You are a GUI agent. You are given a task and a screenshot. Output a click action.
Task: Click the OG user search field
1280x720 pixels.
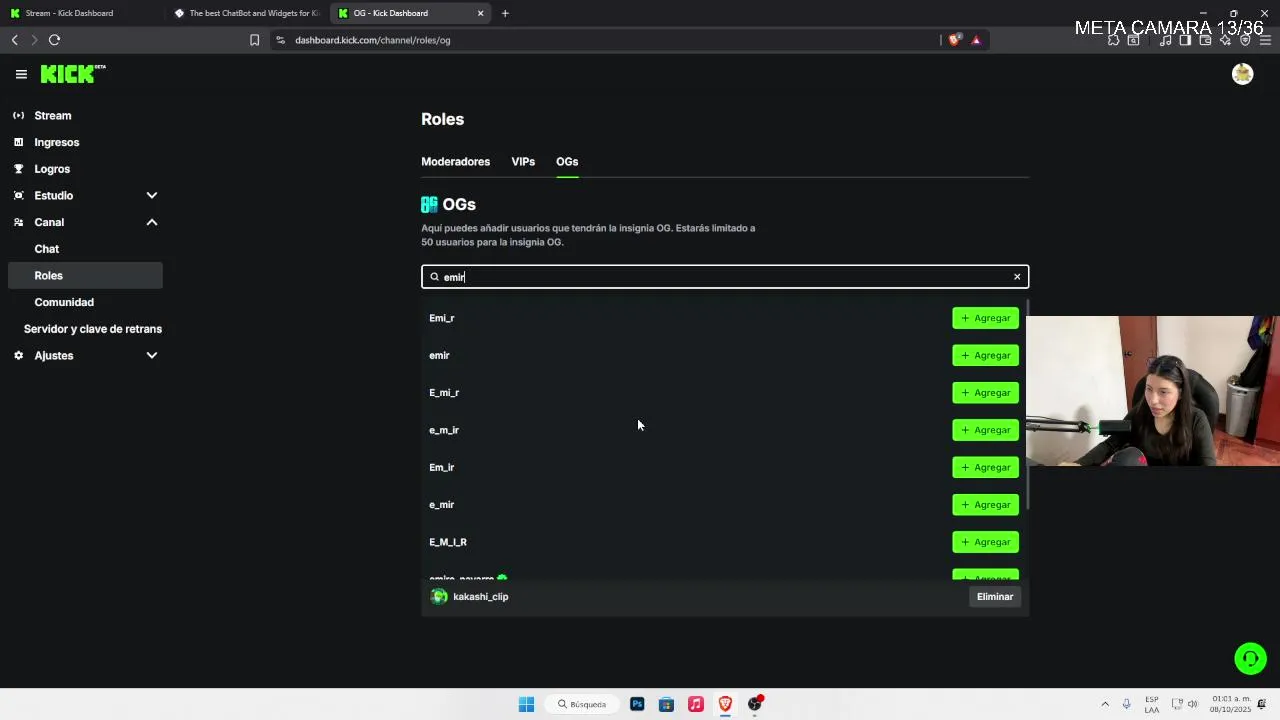click(725, 277)
